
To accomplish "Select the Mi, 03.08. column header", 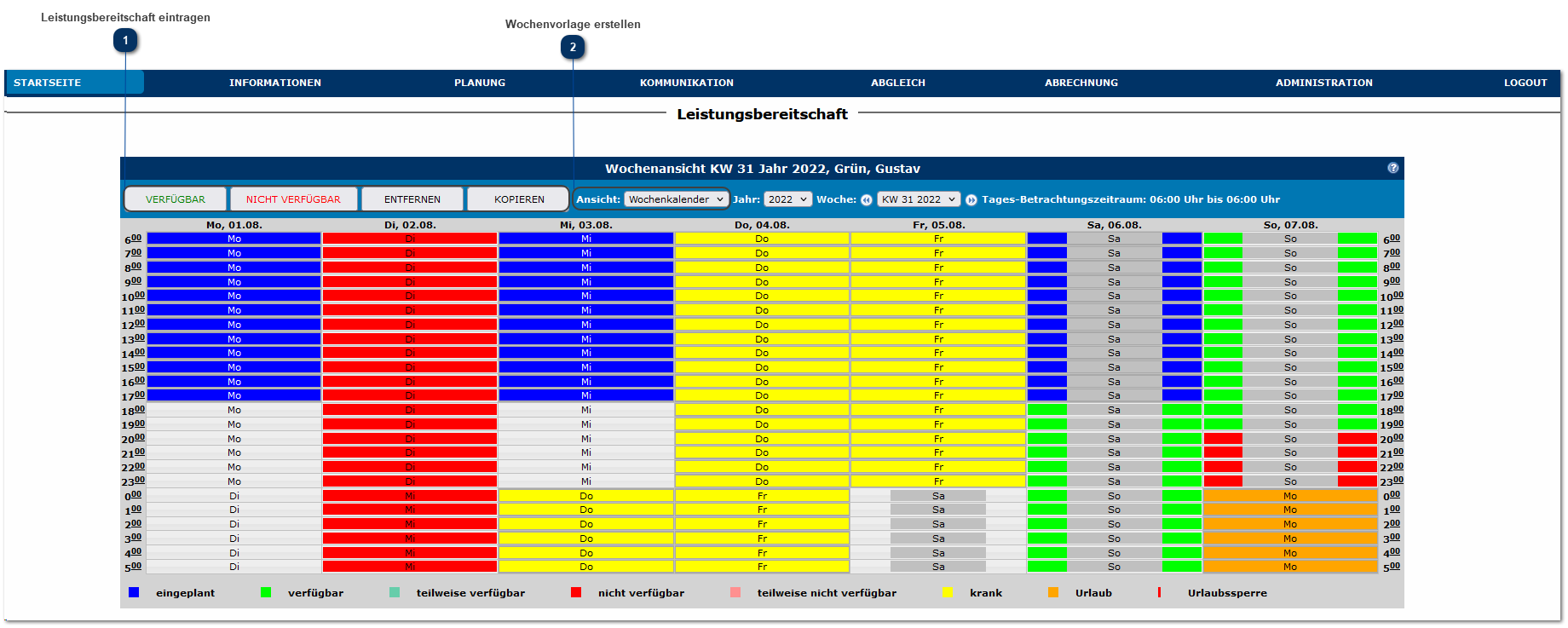I will (x=586, y=225).
